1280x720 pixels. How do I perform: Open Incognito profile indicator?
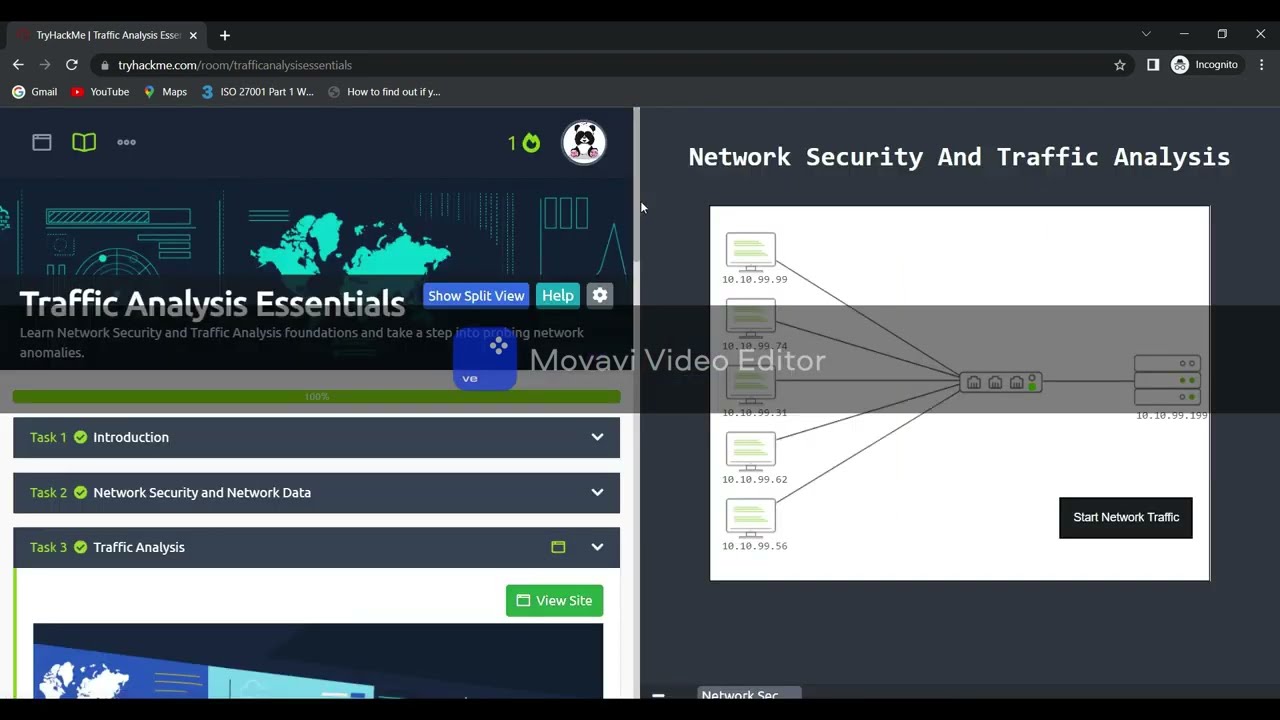[x=1205, y=65]
